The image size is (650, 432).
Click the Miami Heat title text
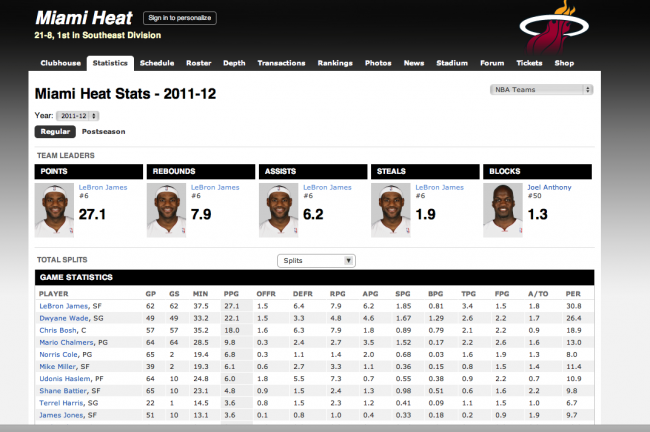coord(84,18)
